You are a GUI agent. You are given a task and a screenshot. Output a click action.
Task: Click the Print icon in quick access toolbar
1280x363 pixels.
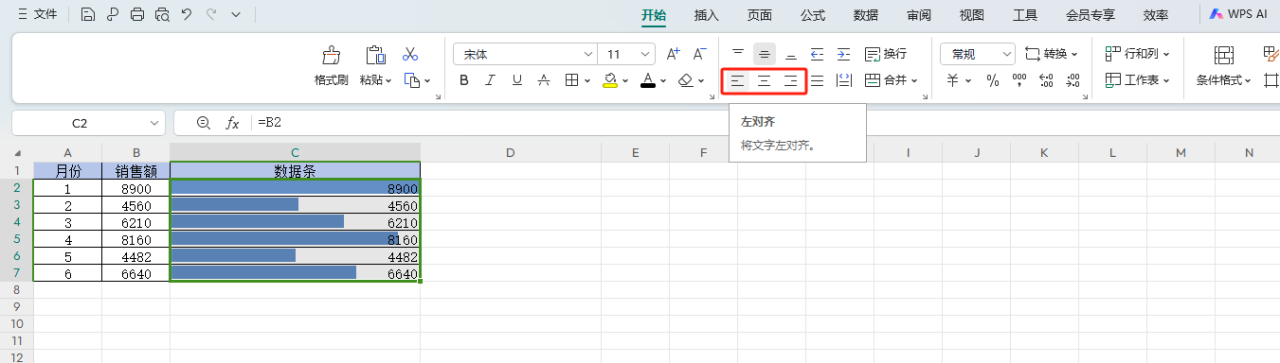pyautogui.click(x=137, y=14)
